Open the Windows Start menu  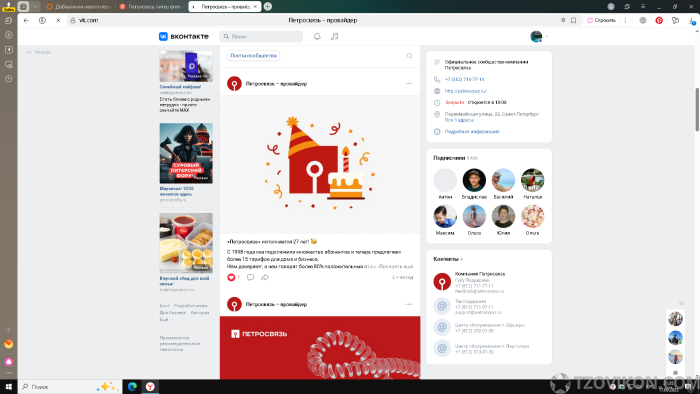click(x=8, y=387)
